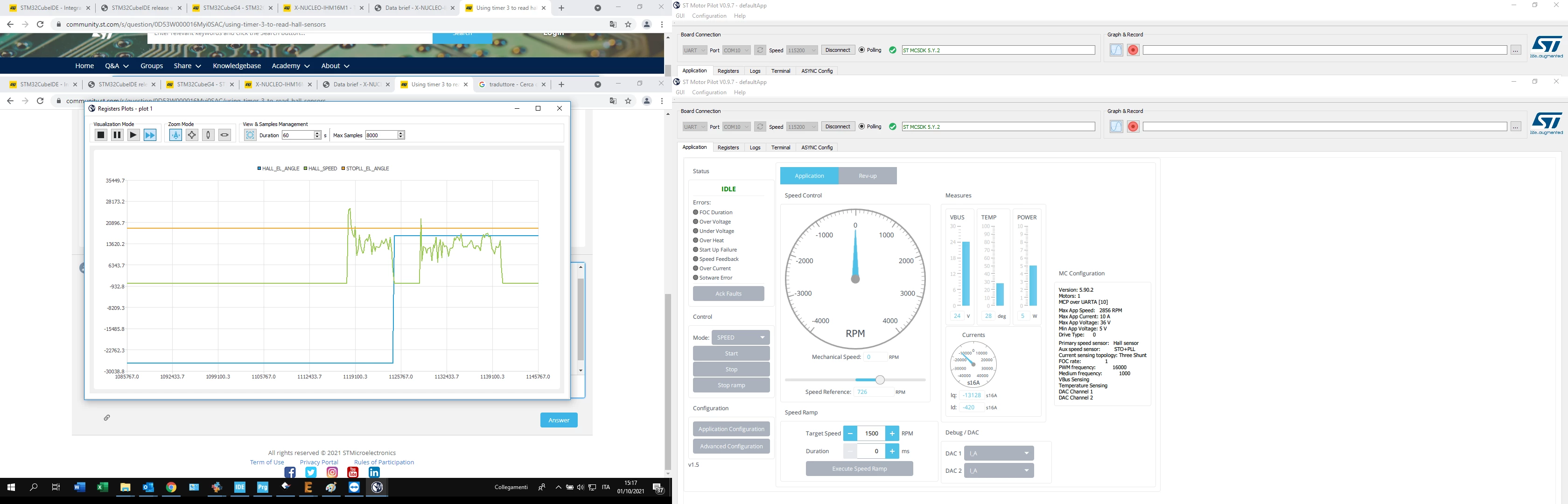
Task: Click the Stop ramp button
Action: click(732, 385)
